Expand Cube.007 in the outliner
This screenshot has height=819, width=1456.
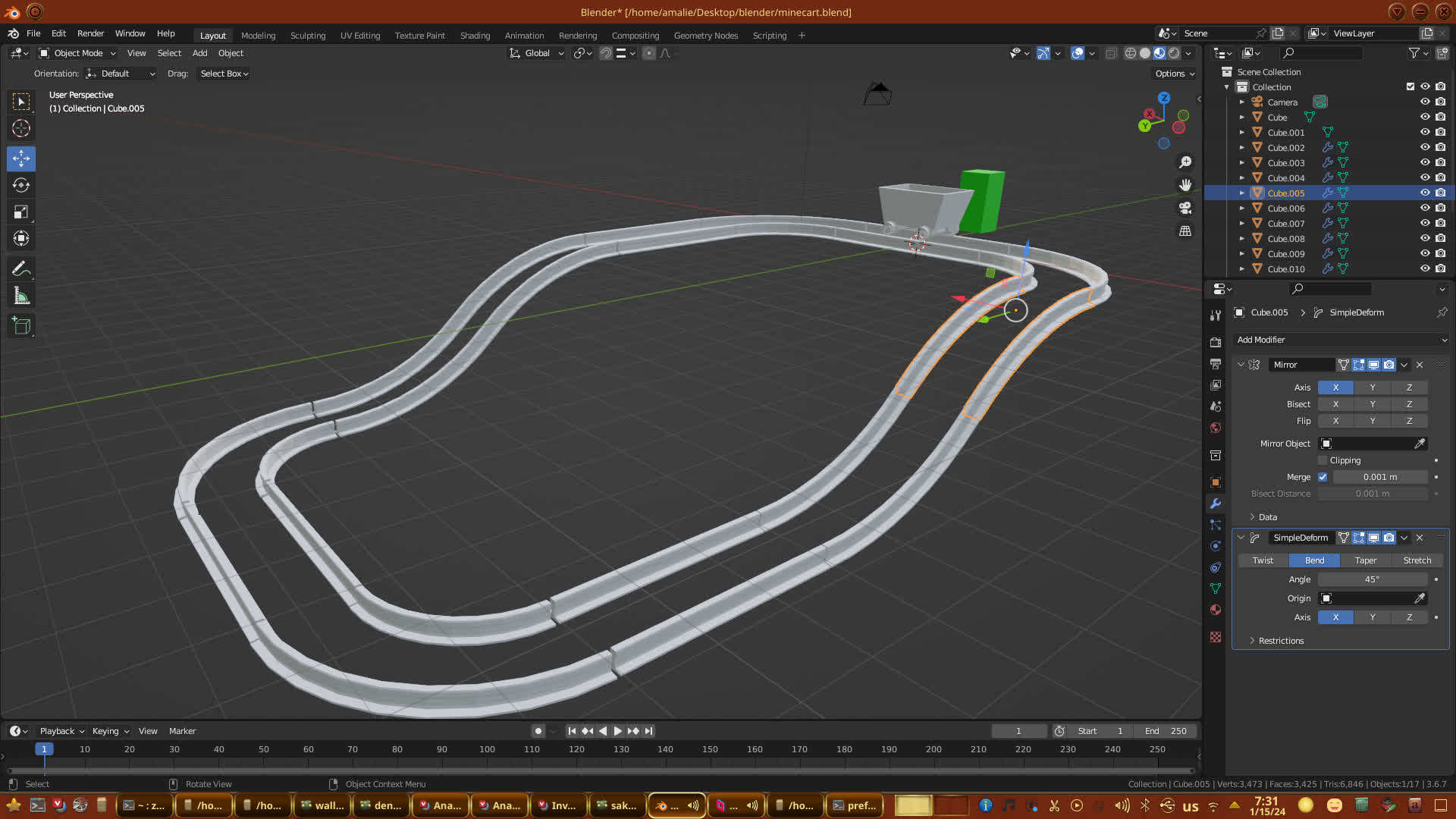click(1241, 224)
